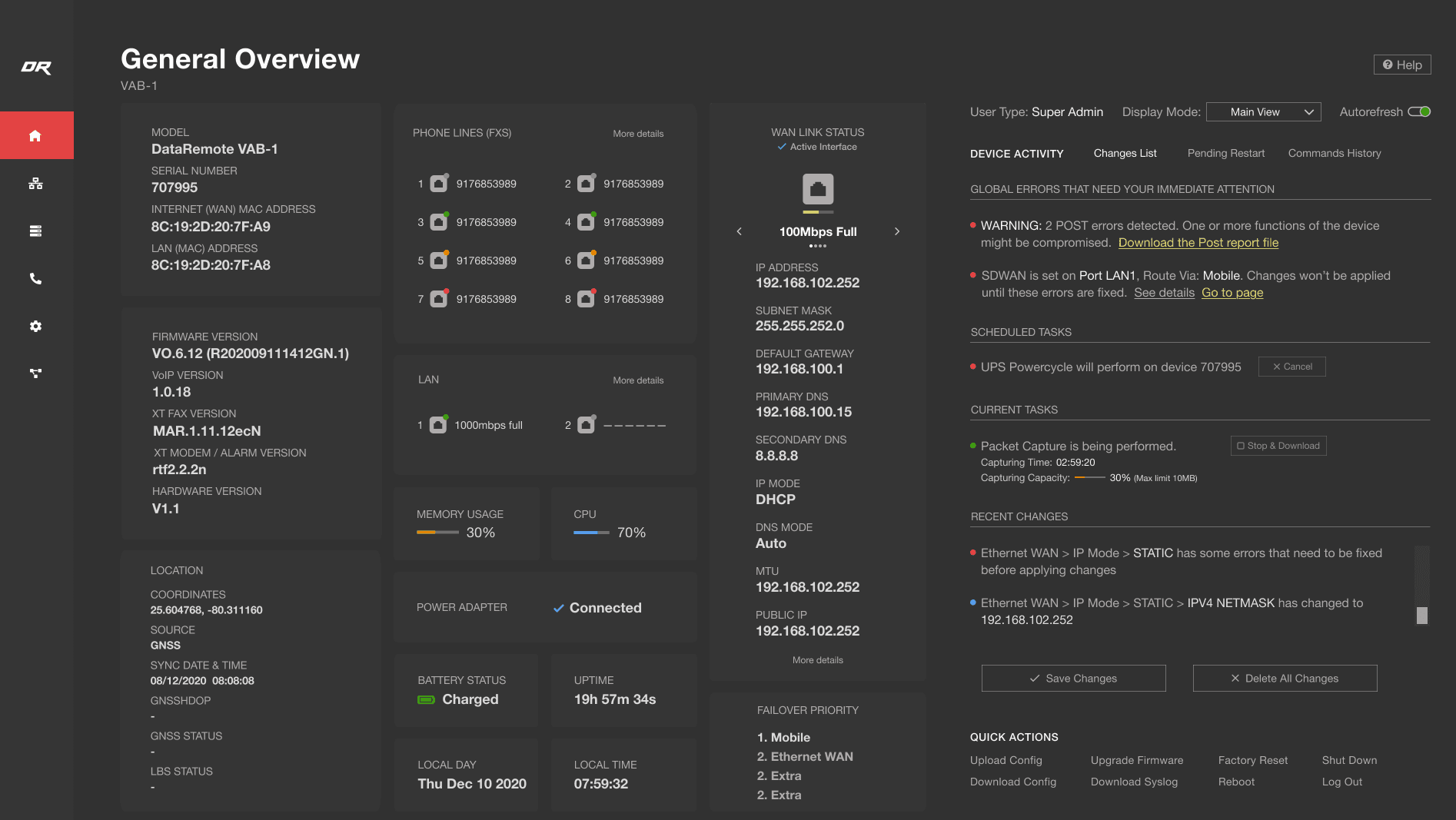The width and height of the screenshot is (1456, 820).
Task: Click the right chevron on WAN status carousel
Action: click(896, 231)
